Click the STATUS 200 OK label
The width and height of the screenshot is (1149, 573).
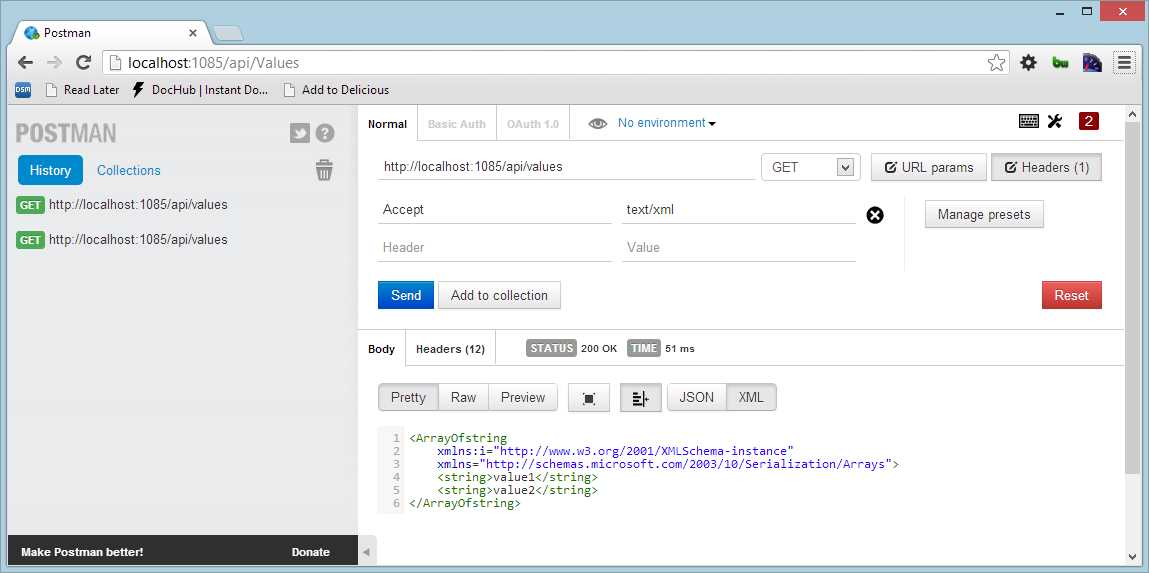(572, 349)
